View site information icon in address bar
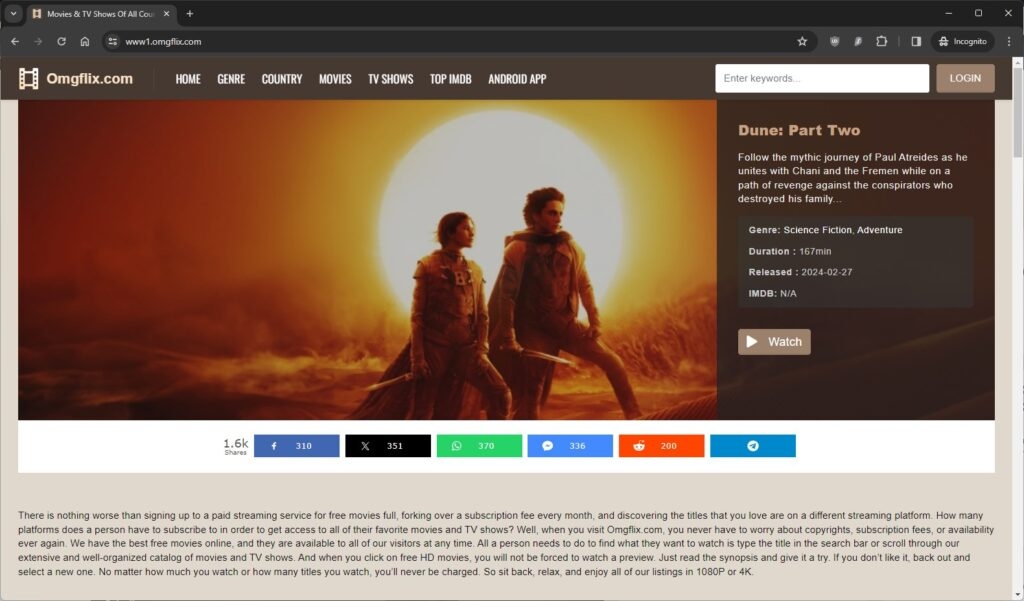The width and height of the screenshot is (1024, 601). (x=113, y=41)
